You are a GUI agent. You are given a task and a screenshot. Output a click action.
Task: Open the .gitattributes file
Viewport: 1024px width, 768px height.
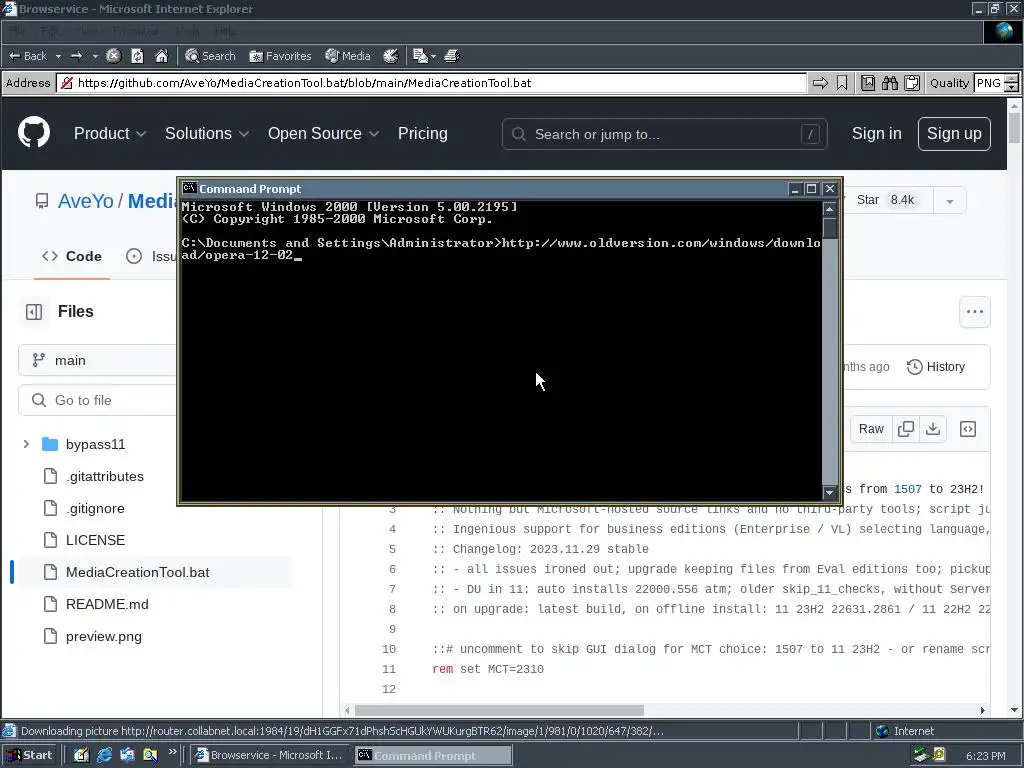pos(104,476)
